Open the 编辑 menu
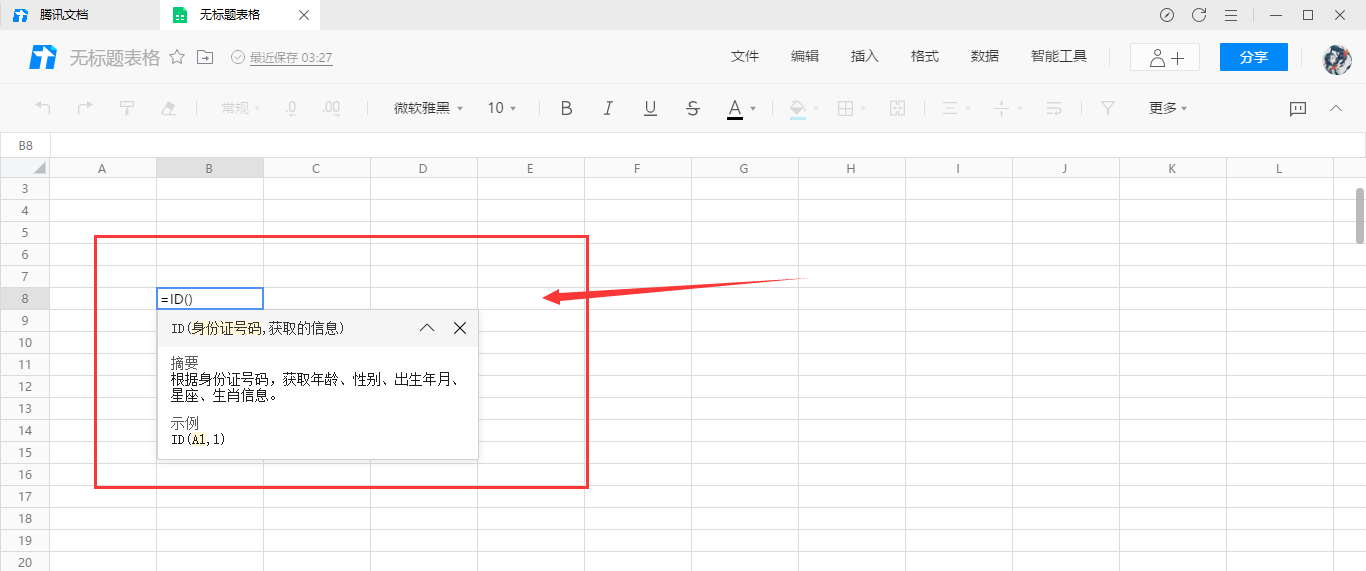Image resolution: width=1366 pixels, height=571 pixels. pyautogui.click(x=805, y=57)
